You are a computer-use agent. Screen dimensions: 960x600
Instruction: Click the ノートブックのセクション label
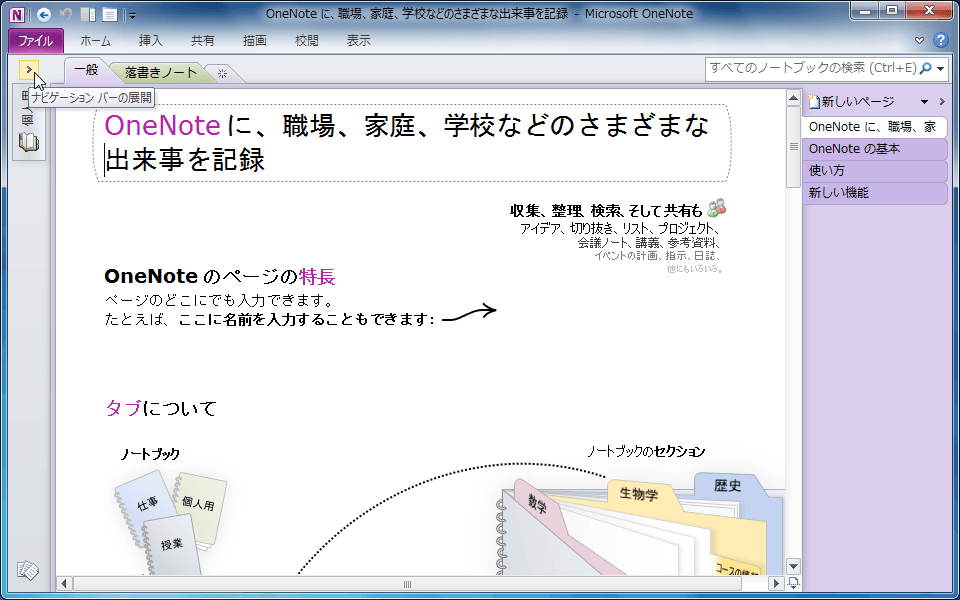646,452
